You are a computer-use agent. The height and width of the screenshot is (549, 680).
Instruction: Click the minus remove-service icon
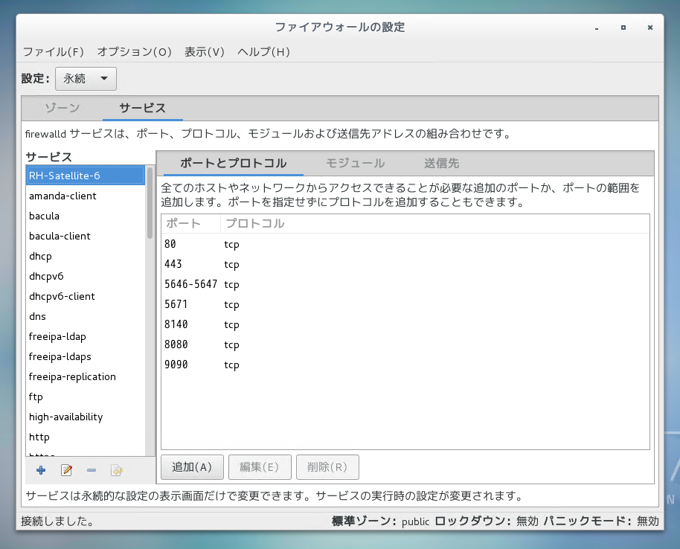(x=91, y=470)
